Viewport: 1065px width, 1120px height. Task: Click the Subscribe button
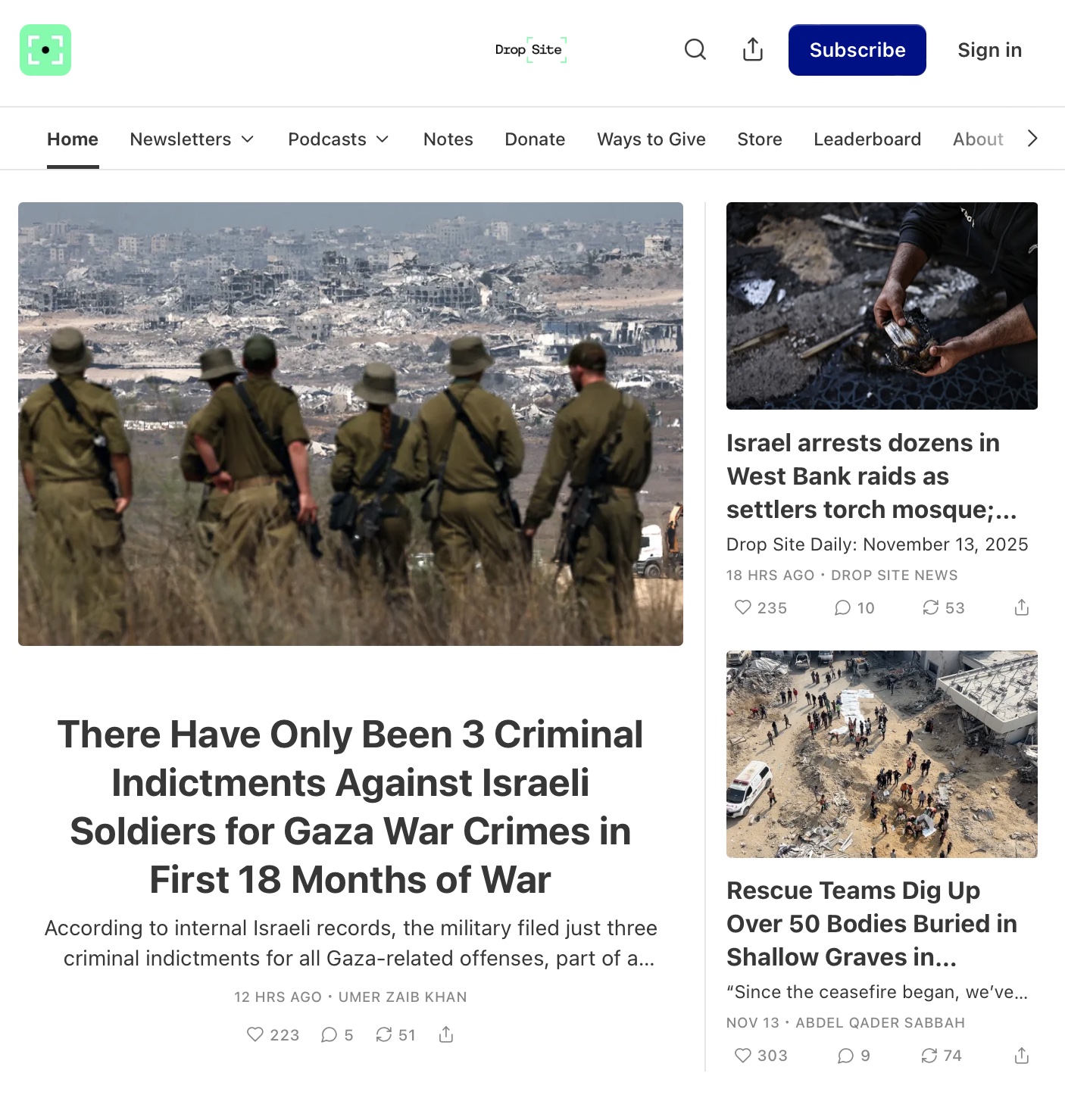click(x=857, y=50)
